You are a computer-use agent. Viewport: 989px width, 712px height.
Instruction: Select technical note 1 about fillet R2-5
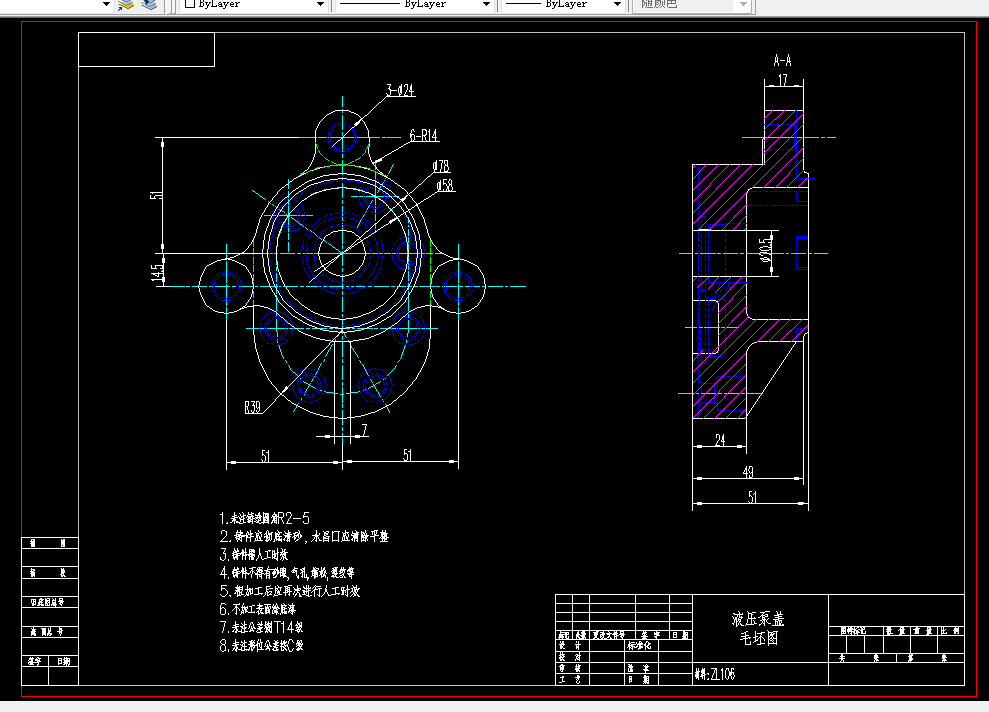click(264, 518)
